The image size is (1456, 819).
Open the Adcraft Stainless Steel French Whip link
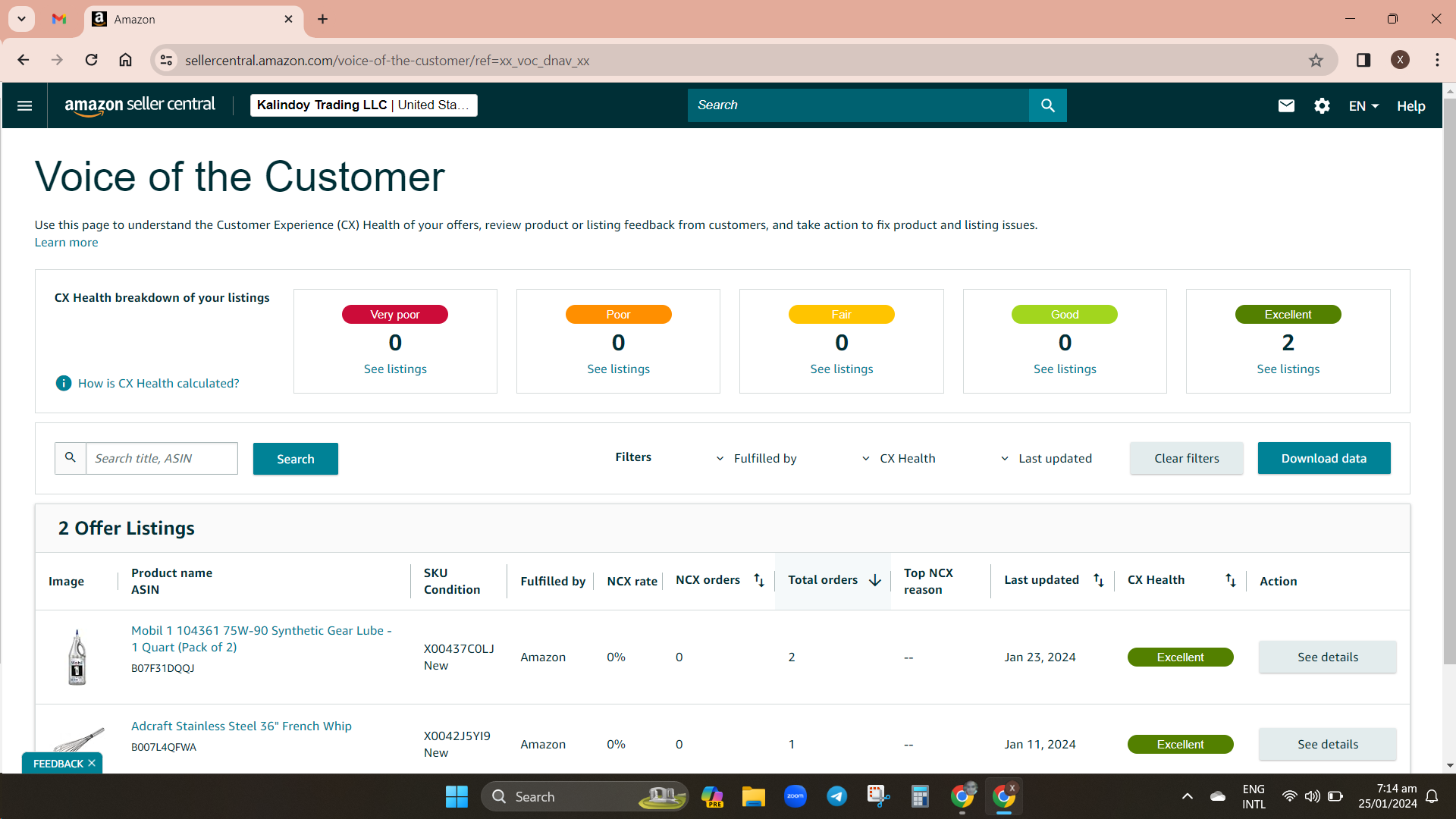tap(241, 726)
